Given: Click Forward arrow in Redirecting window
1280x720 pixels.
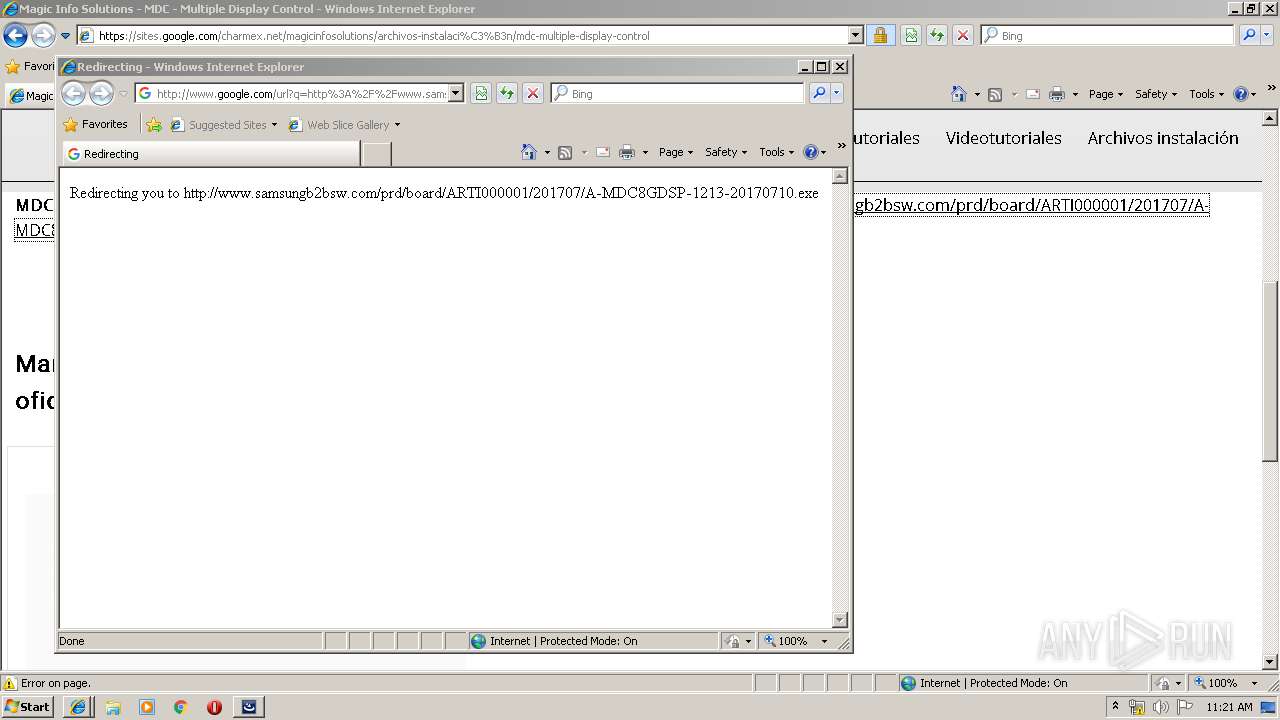Looking at the screenshot, I should 101,93.
